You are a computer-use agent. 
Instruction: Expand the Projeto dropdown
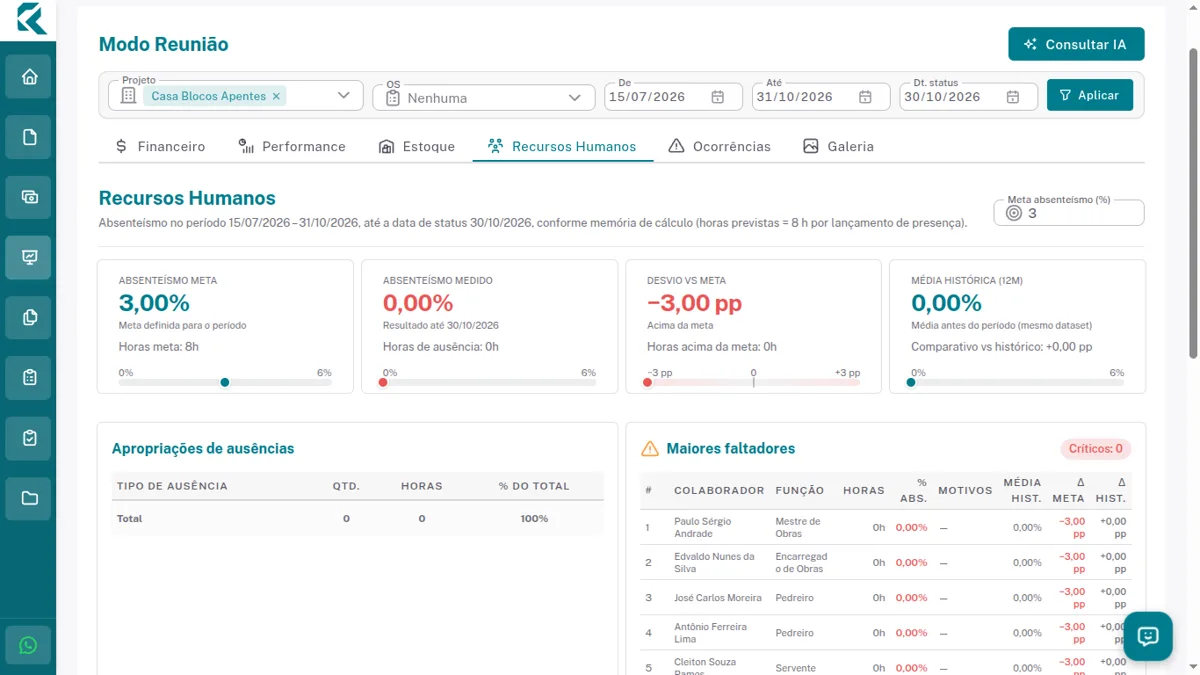[x=344, y=96]
